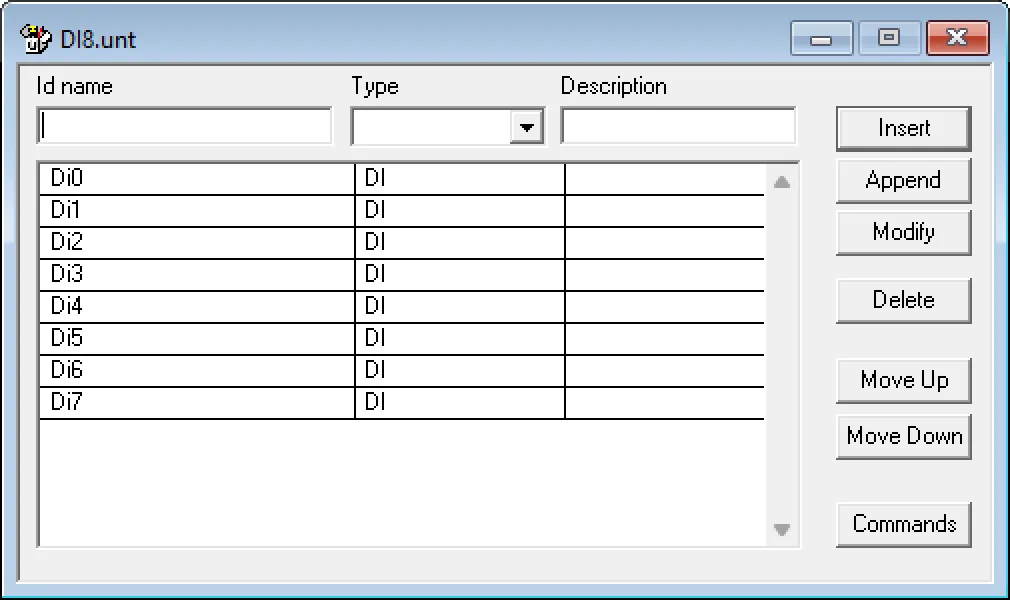Viewport: 1010px width, 600px height.
Task: Click the Modify button
Action: point(902,232)
